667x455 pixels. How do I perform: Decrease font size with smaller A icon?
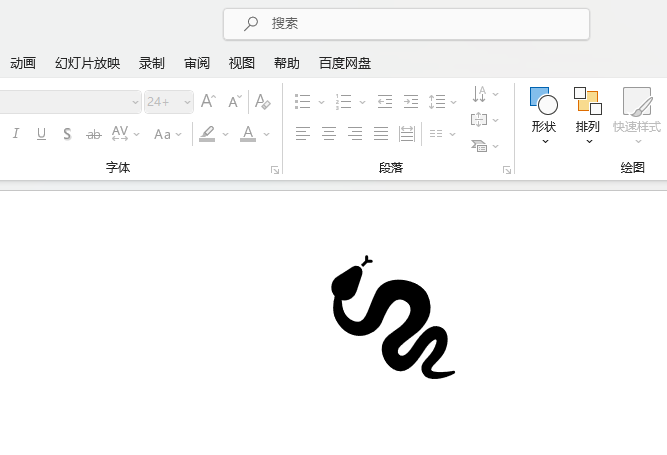[234, 102]
